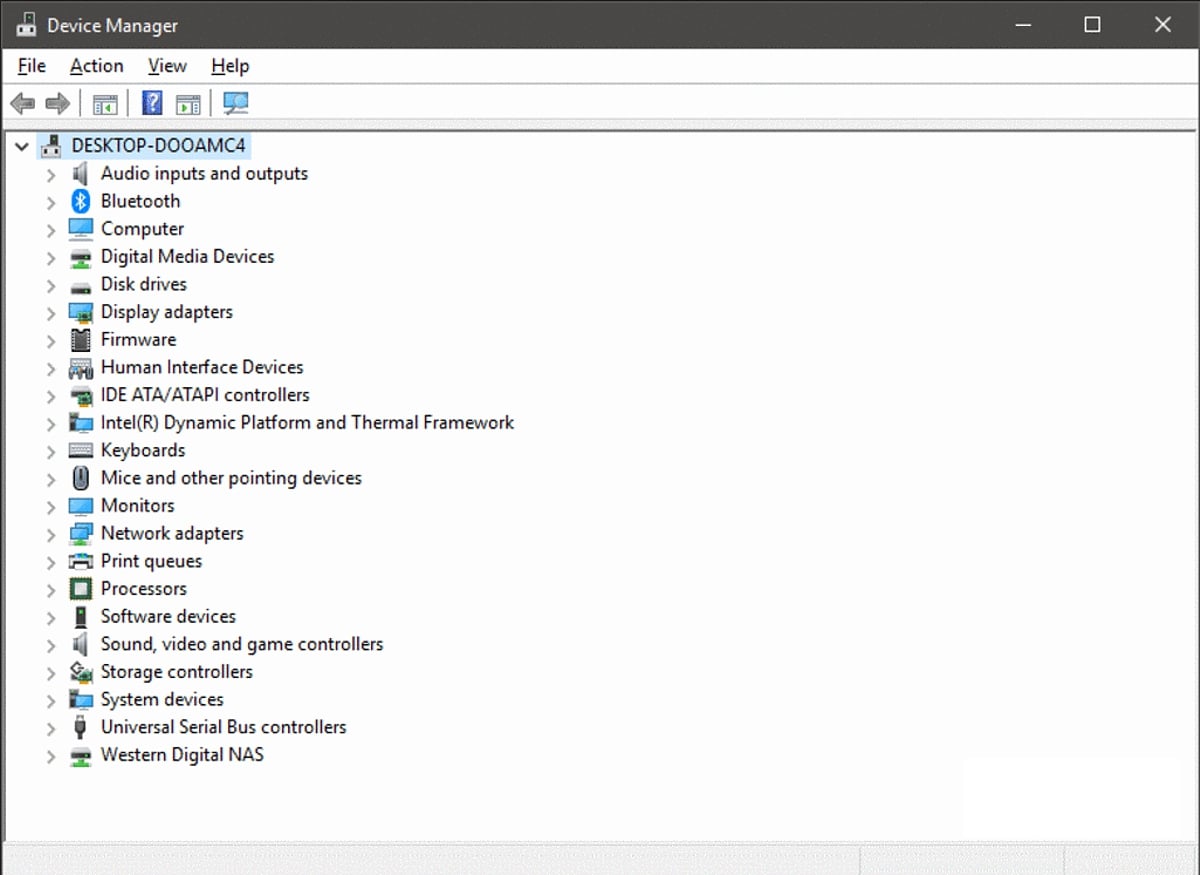Viewport: 1200px width, 875px height.
Task: Expand Sound, video and game controllers
Action: [x=51, y=645]
